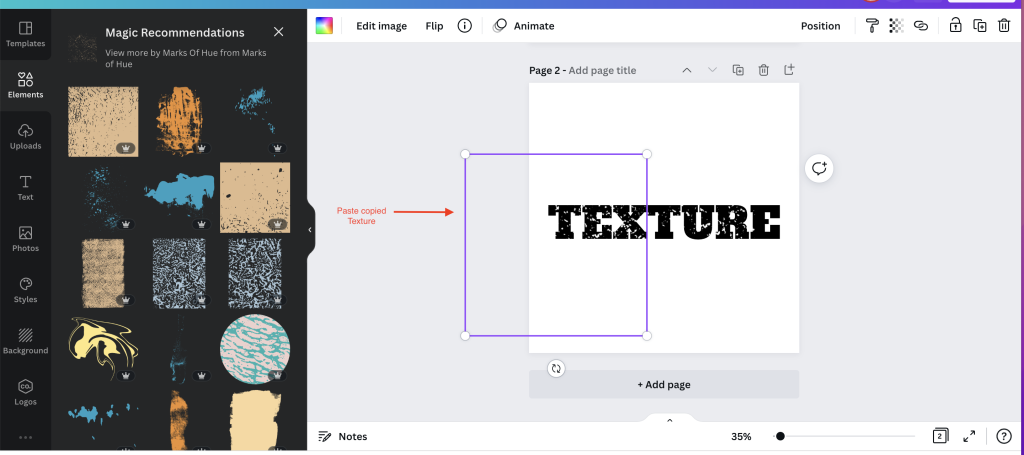This screenshot has width=1024, height=455.
Task: Show more sidebar options via three dots
Action: click(25, 437)
